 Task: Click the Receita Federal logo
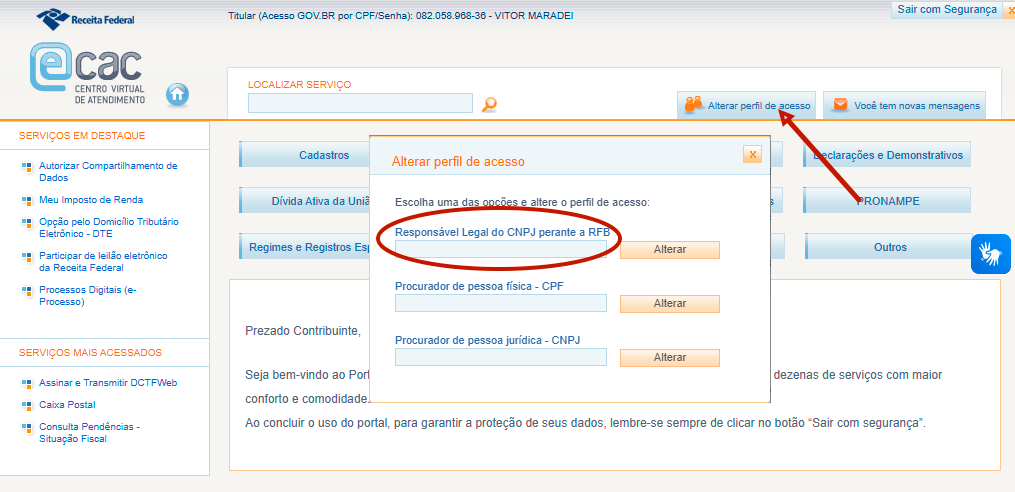pyautogui.click(x=85, y=18)
